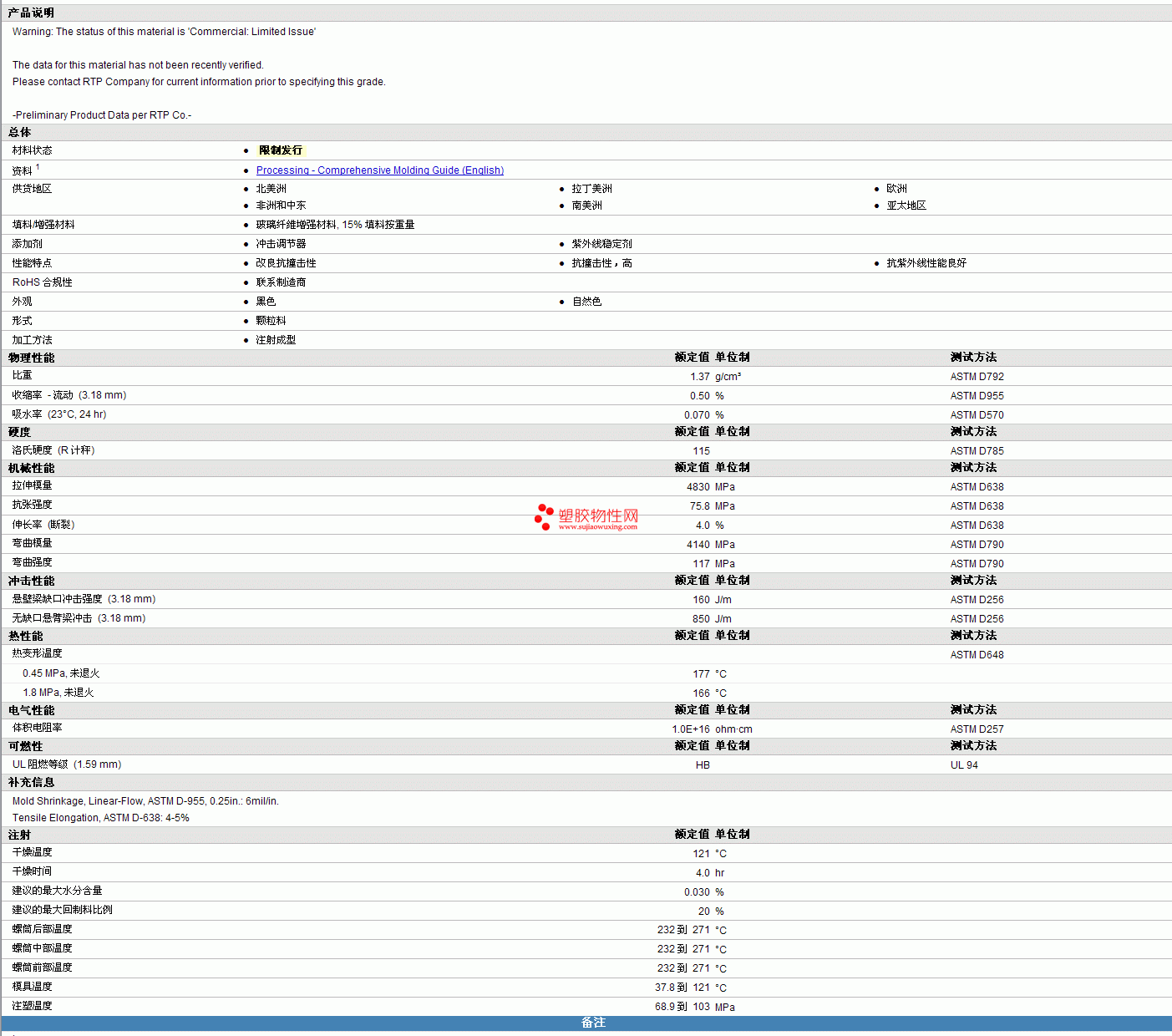Click the 冲击性能 section header

click(x=31, y=581)
